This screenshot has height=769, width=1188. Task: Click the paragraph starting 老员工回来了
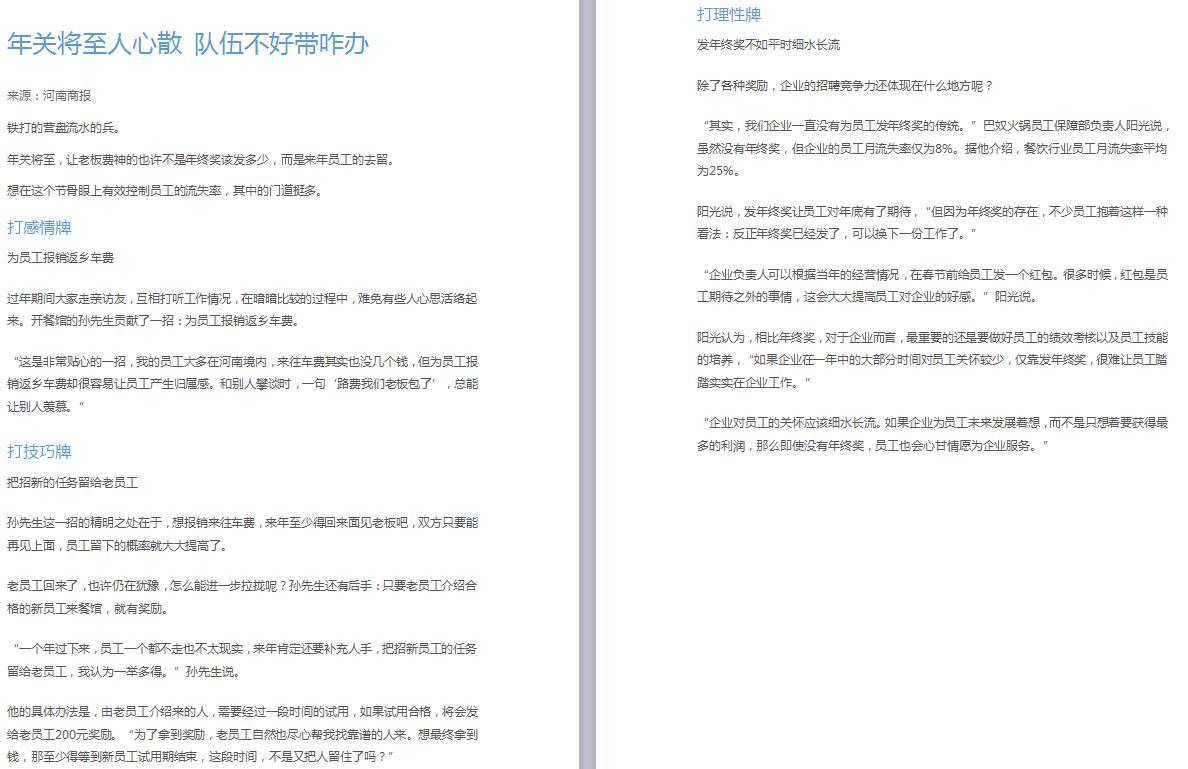tap(242, 597)
